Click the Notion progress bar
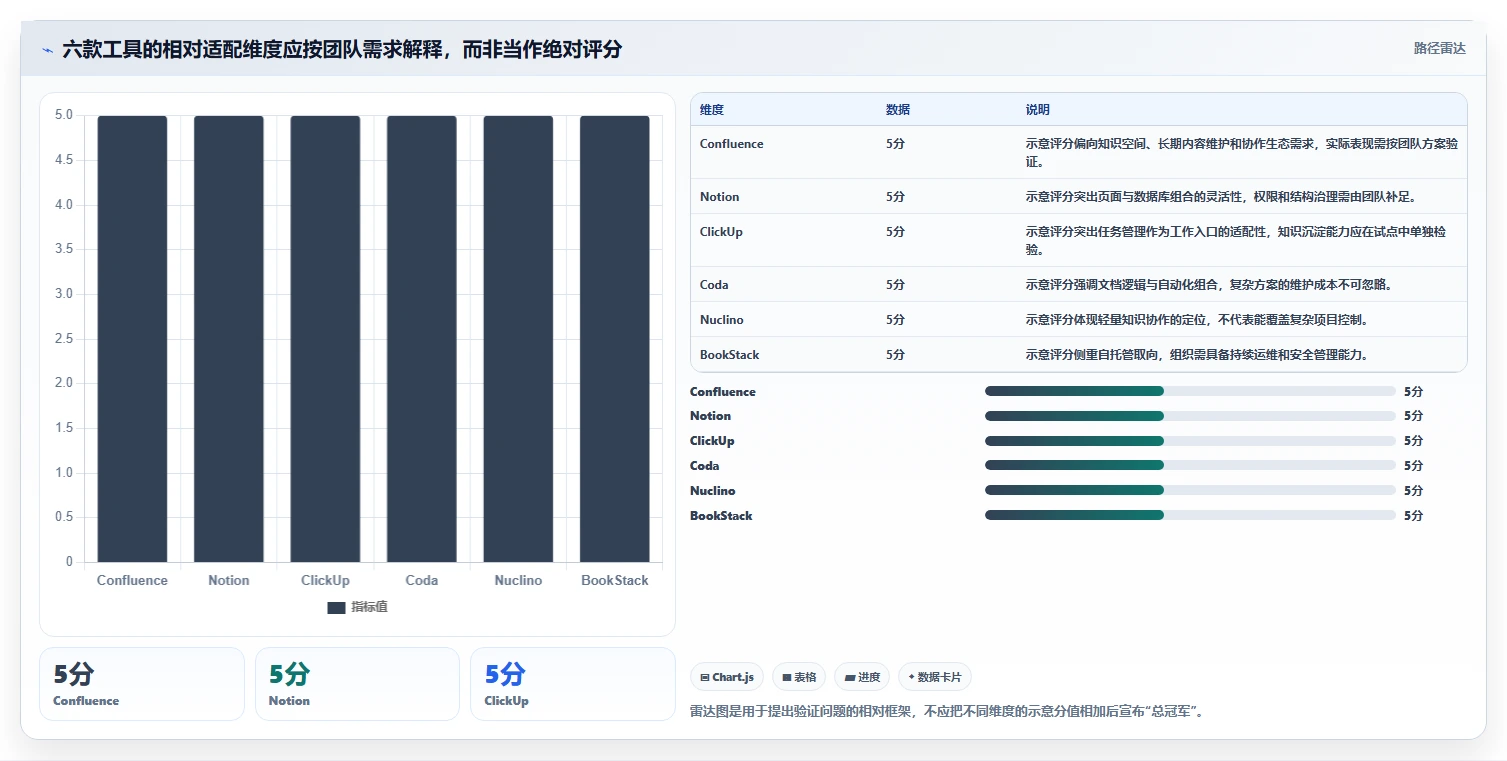Screen dimensions: 1507x761 point(1190,416)
